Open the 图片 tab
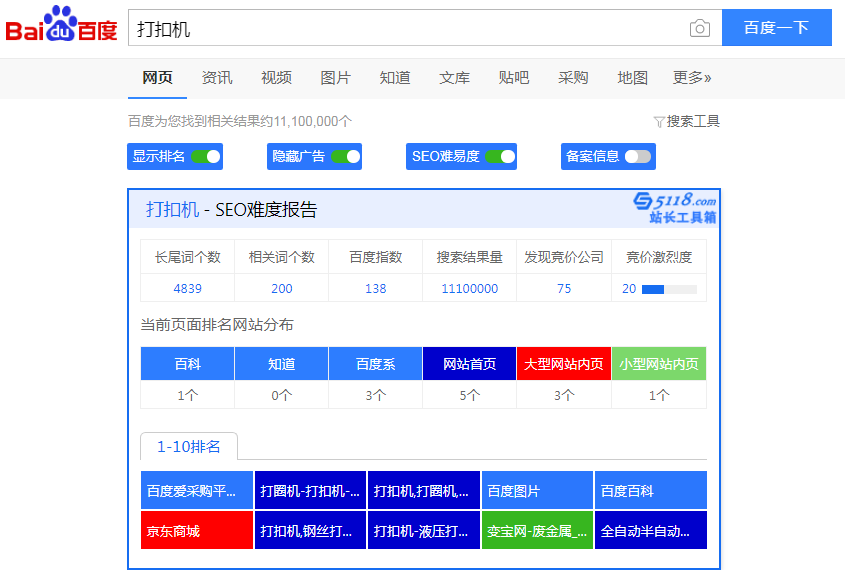Screen dimensions: 845x583 335,78
